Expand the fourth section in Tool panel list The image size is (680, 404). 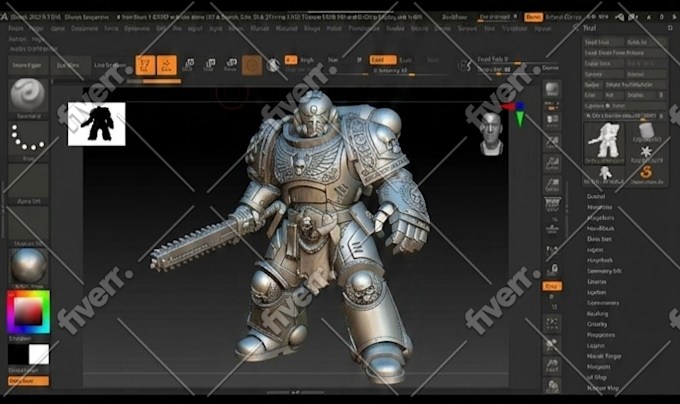(x=600, y=228)
